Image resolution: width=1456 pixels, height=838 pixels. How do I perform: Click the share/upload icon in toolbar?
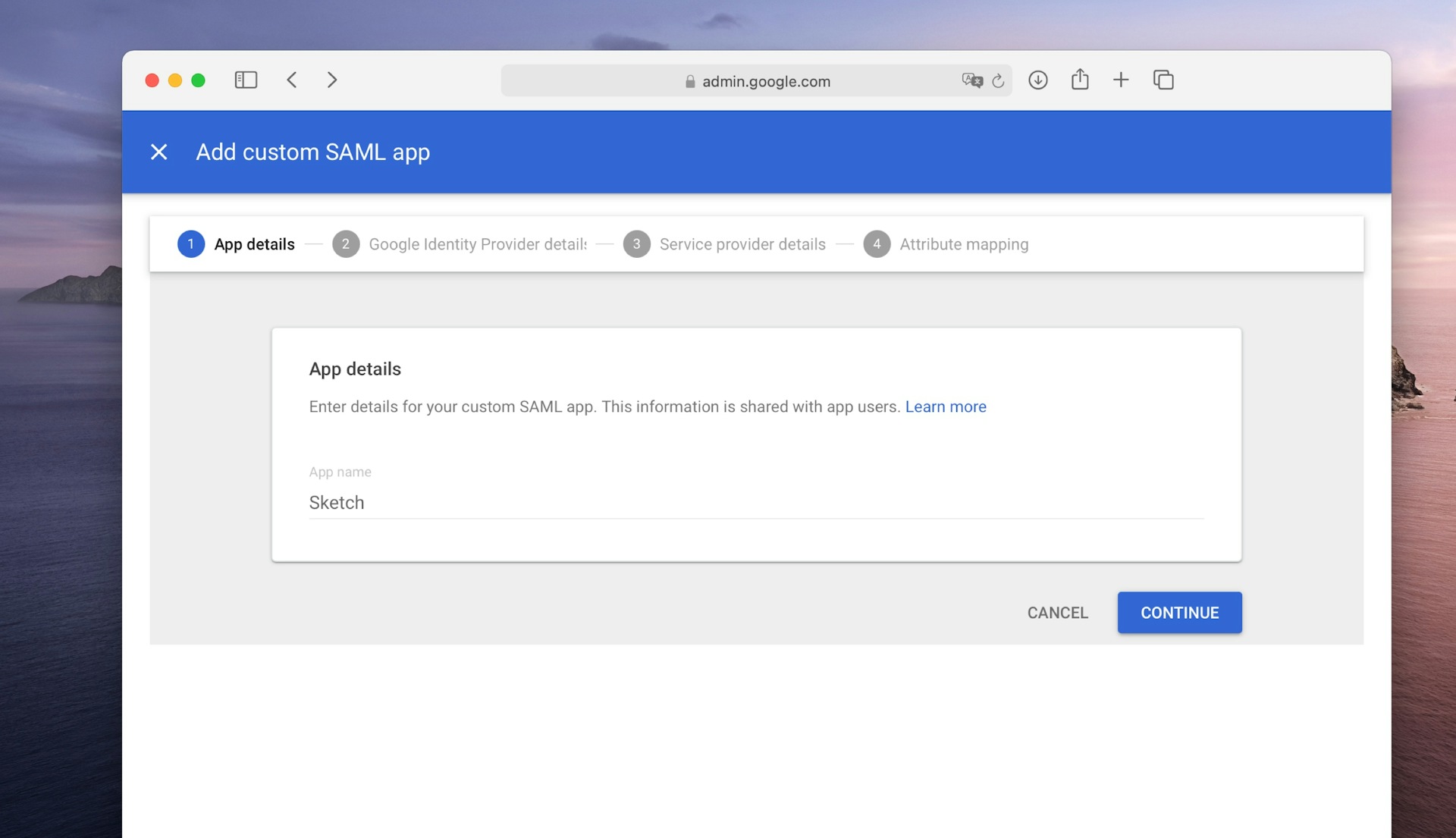tap(1079, 79)
